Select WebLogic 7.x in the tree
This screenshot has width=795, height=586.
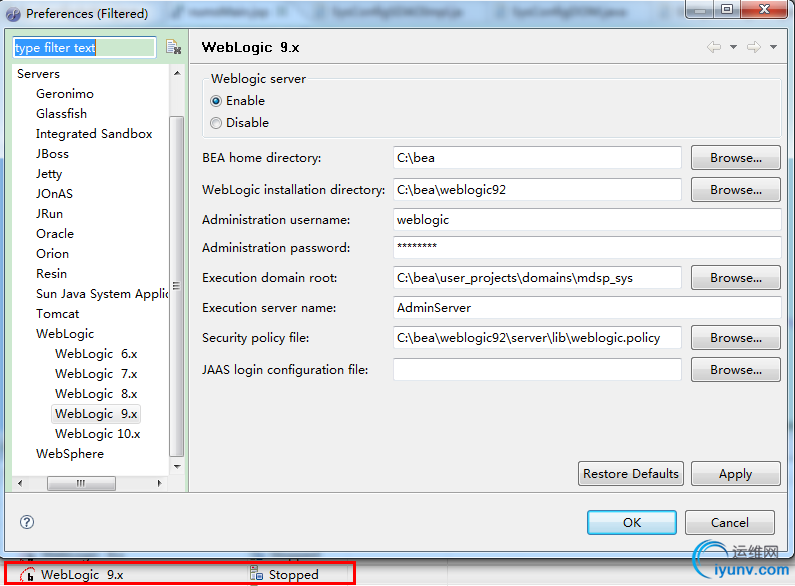pyautogui.click(x=96, y=374)
